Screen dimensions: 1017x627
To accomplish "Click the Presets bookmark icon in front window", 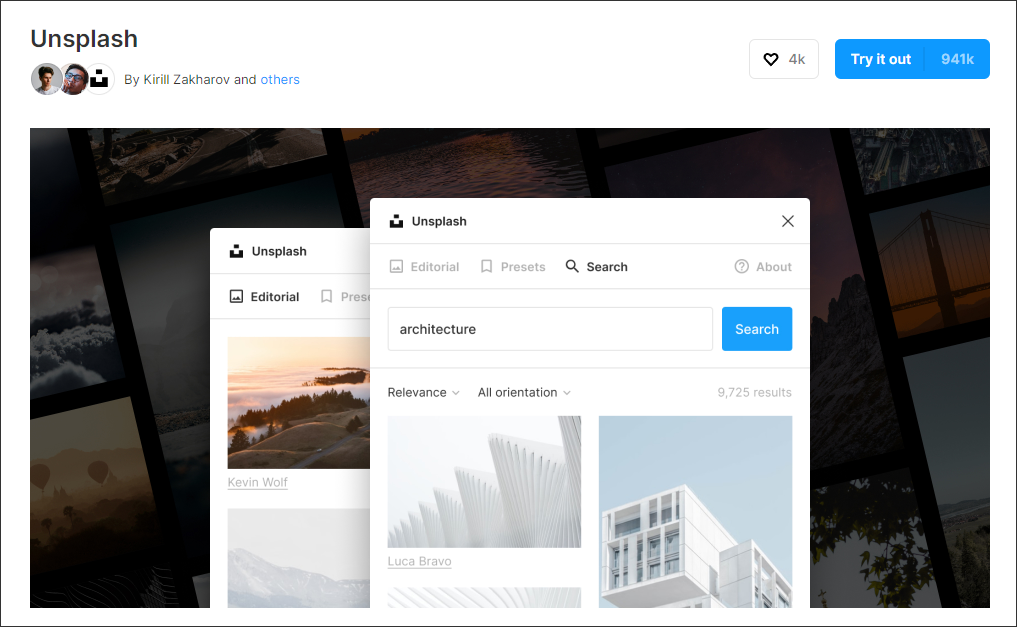I will pos(486,266).
